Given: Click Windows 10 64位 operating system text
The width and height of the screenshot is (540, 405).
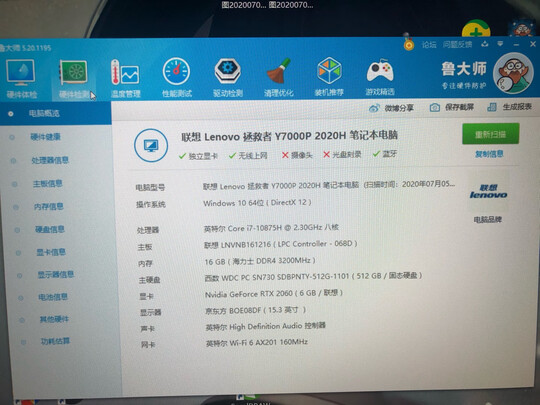Looking at the screenshot, I should coord(257,203).
